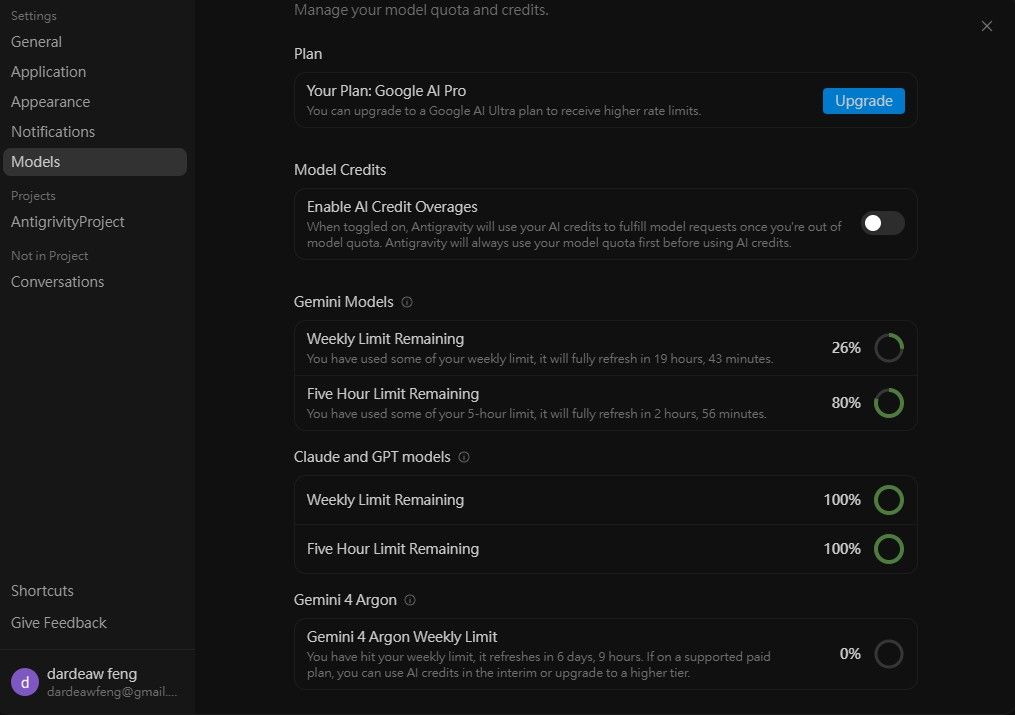
Task: Click the Claude and GPT 'Five Hour Limit Remaining' label
Action: [x=393, y=549]
